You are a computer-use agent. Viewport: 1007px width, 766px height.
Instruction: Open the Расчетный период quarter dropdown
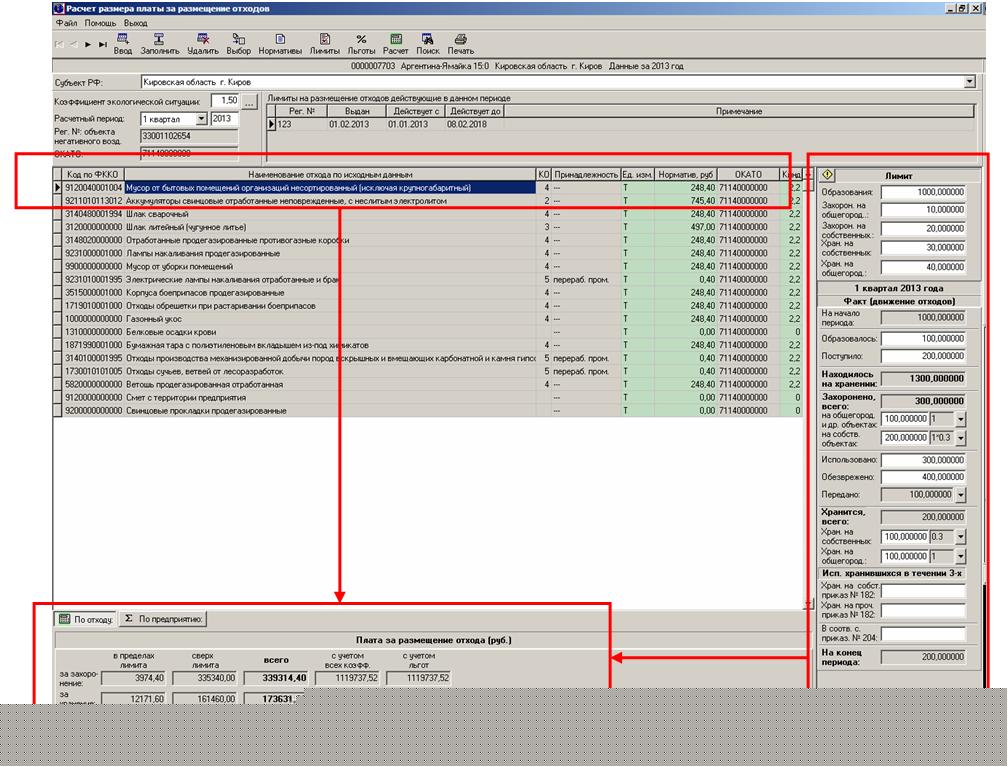[x=201, y=119]
